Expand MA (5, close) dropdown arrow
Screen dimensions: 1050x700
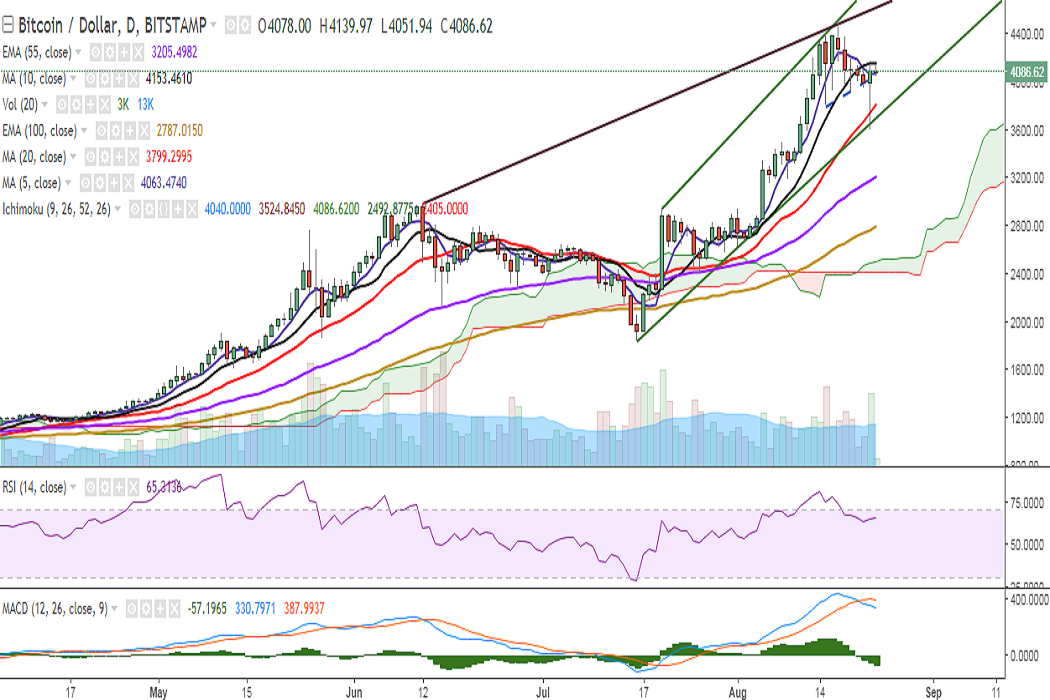(68, 182)
